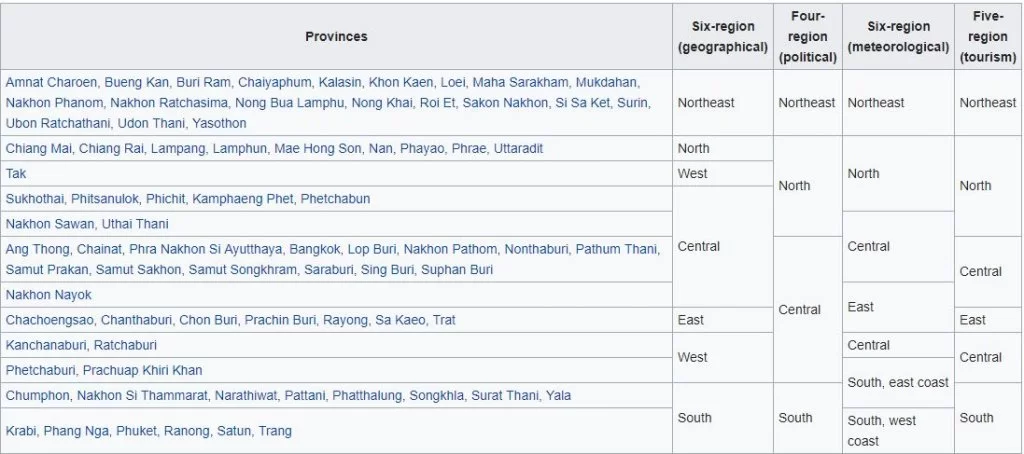Click the Six-region (geographical) column header
The image size is (1024, 454).
click(x=721, y=36)
